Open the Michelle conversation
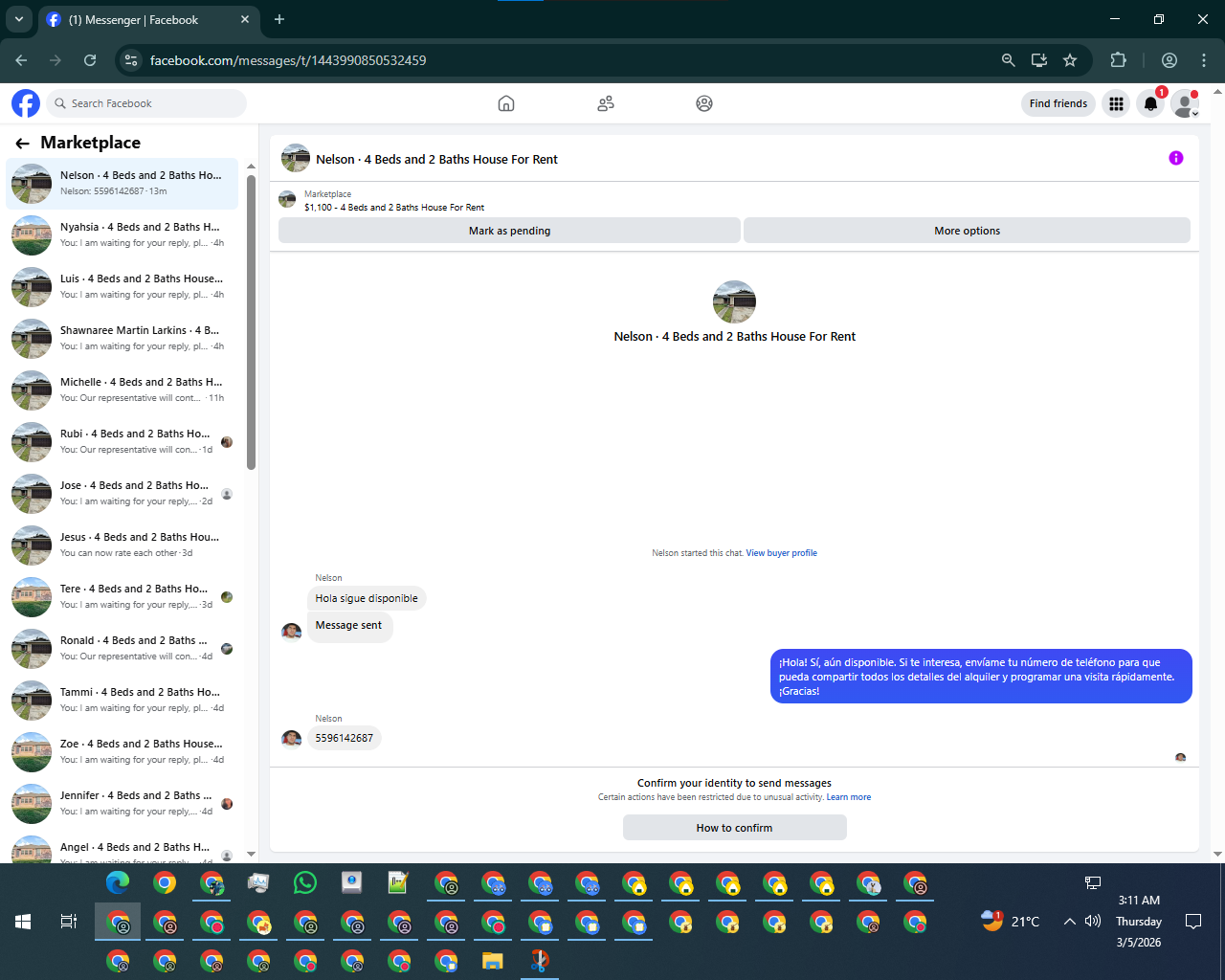The height and width of the screenshot is (980, 1225). (x=122, y=390)
